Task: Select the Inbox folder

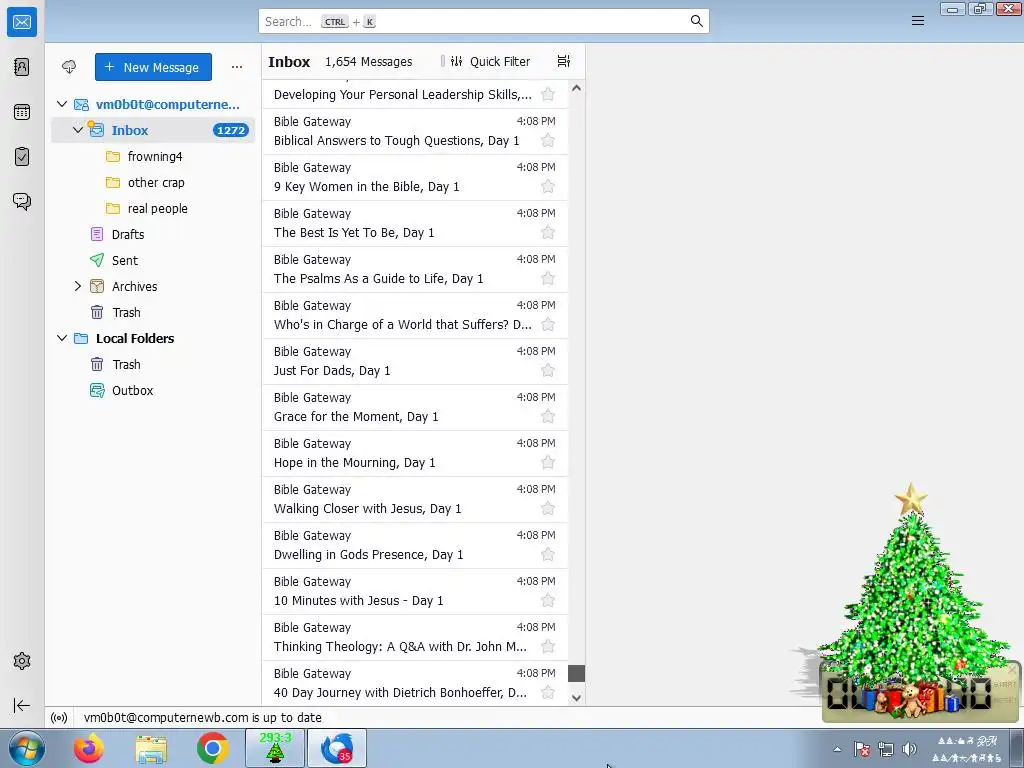Action: point(153,130)
